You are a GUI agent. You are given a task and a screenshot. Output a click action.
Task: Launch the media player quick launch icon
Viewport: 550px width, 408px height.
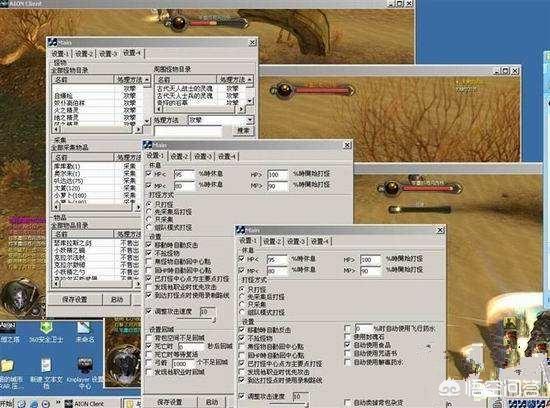pyautogui.click(x=46, y=403)
